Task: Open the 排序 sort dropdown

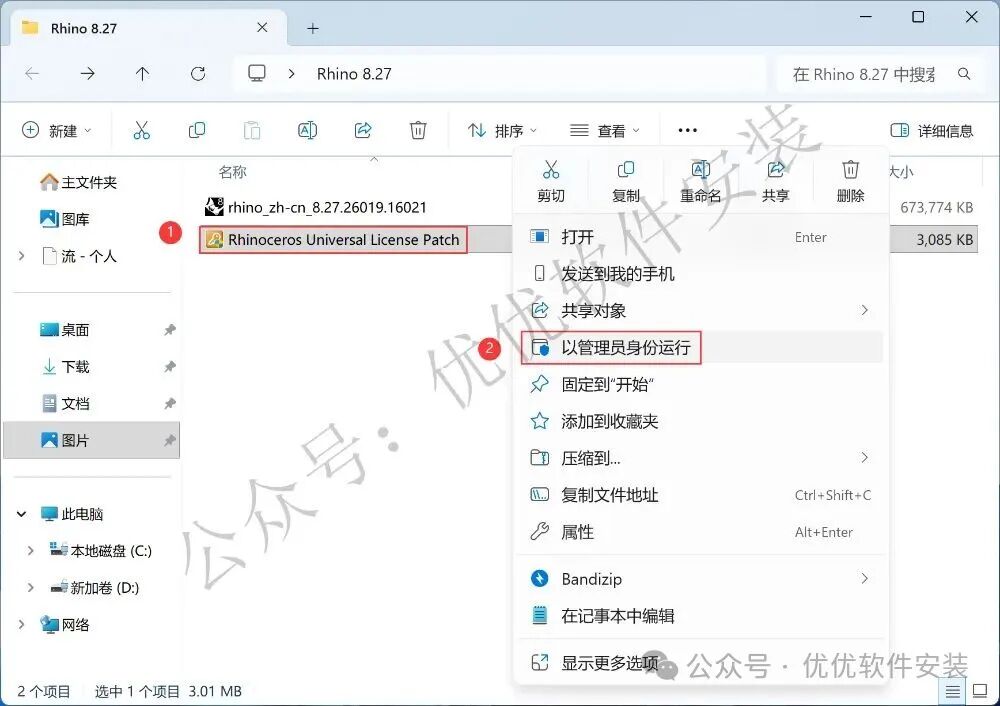Action: click(502, 131)
